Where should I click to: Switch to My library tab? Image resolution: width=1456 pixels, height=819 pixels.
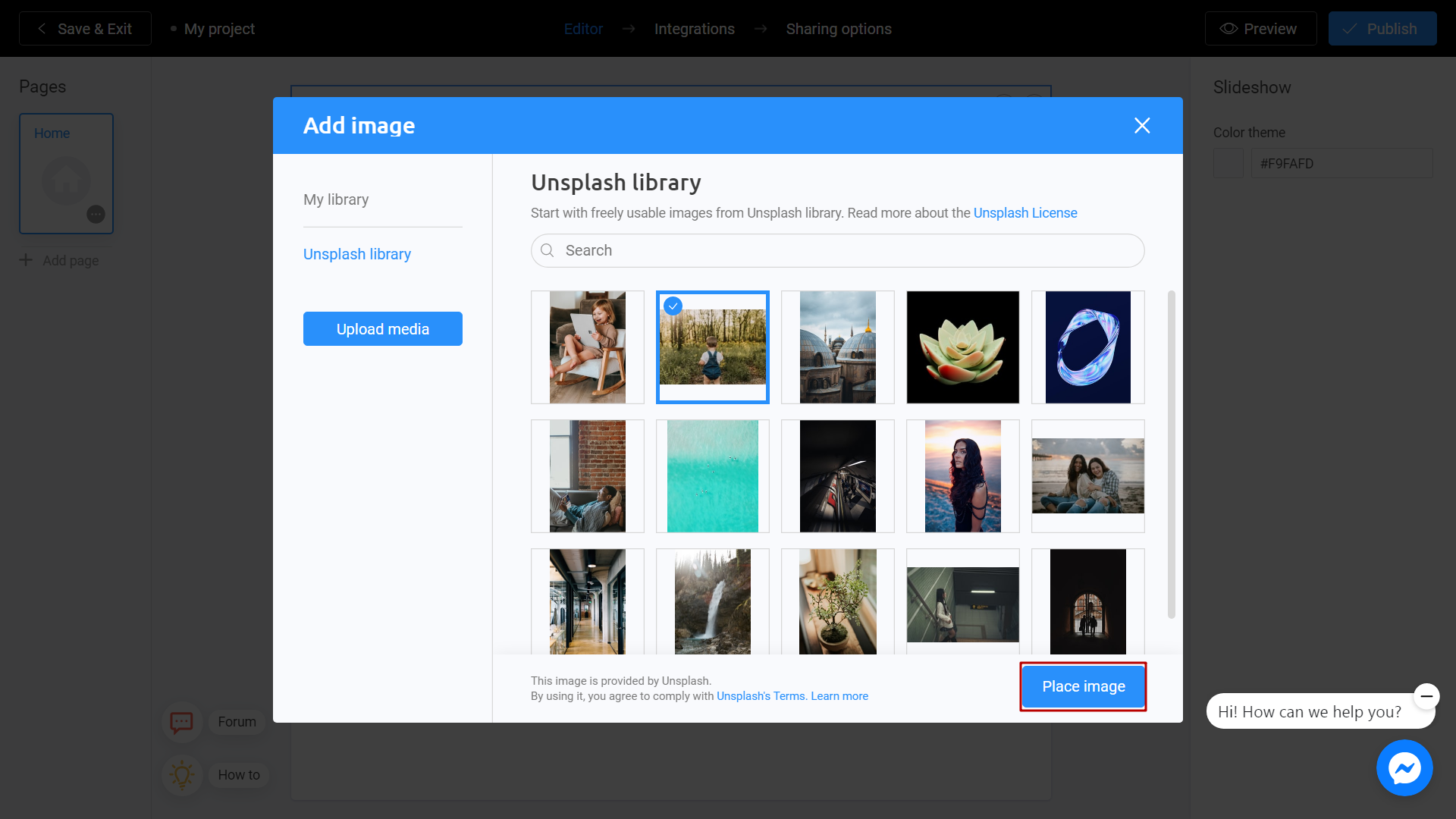coord(336,199)
